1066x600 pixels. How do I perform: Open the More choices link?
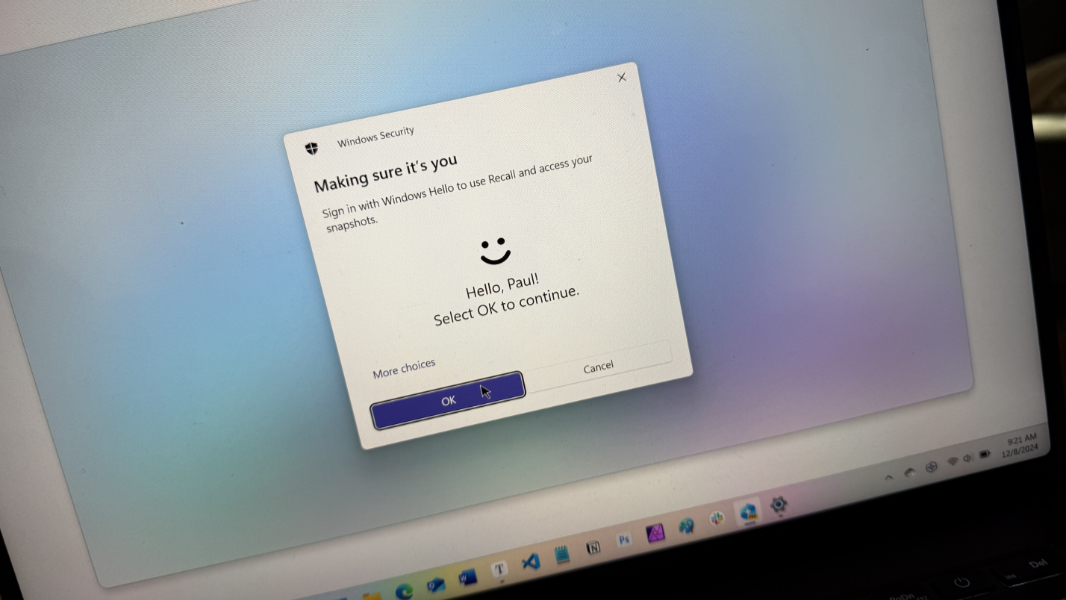point(404,368)
